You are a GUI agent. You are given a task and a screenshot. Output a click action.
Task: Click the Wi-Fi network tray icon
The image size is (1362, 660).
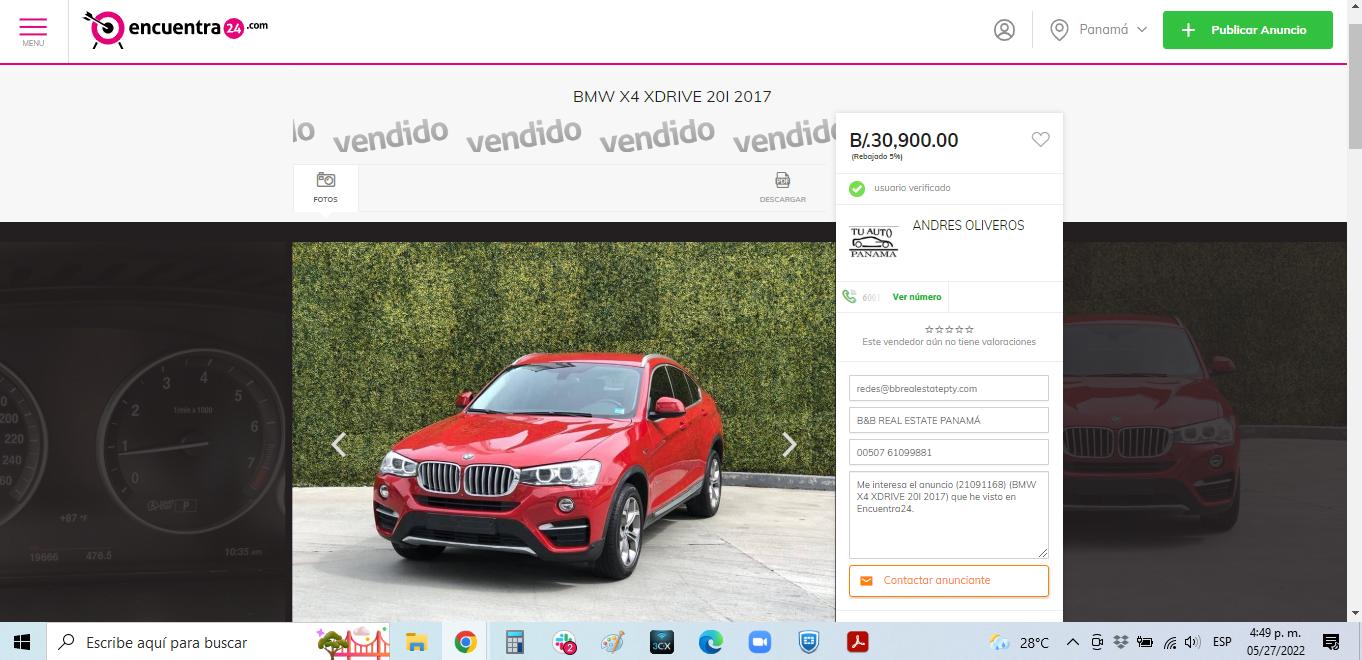(x=1169, y=642)
